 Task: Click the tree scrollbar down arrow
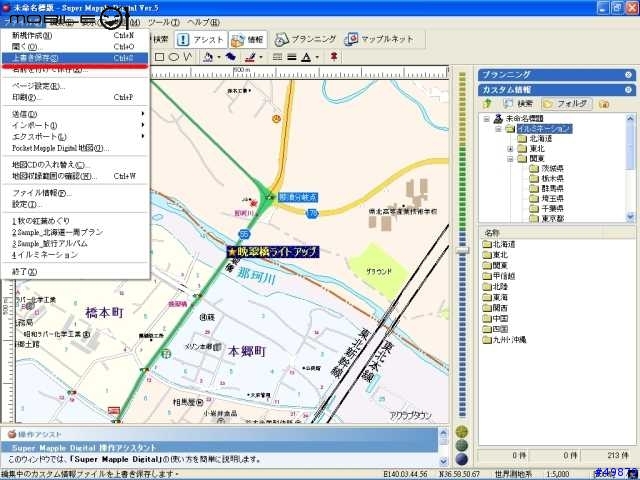click(x=630, y=218)
